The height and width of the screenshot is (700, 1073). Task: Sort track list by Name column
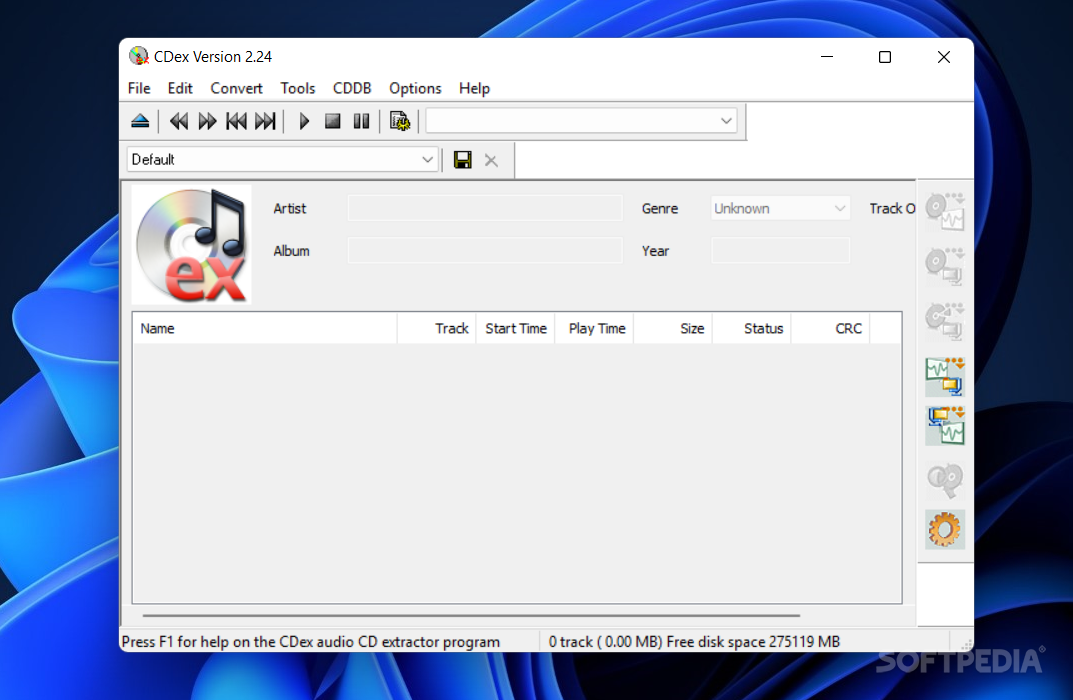tap(265, 328)
